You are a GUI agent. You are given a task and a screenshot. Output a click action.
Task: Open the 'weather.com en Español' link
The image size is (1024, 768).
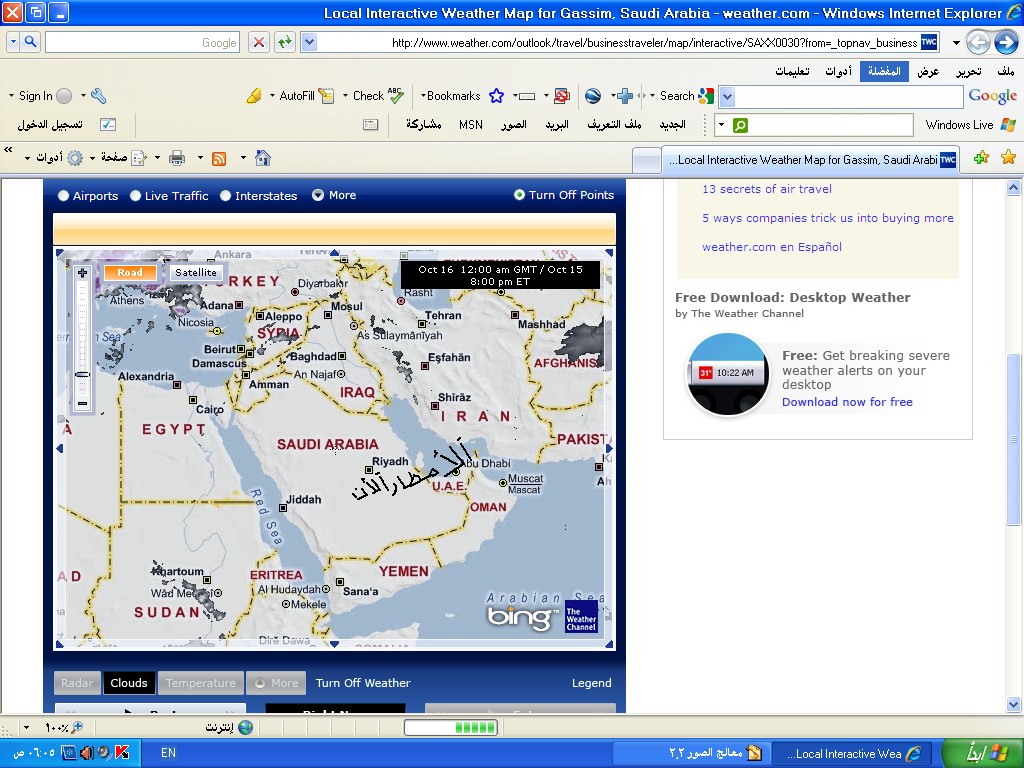click(x=772, y=247)
